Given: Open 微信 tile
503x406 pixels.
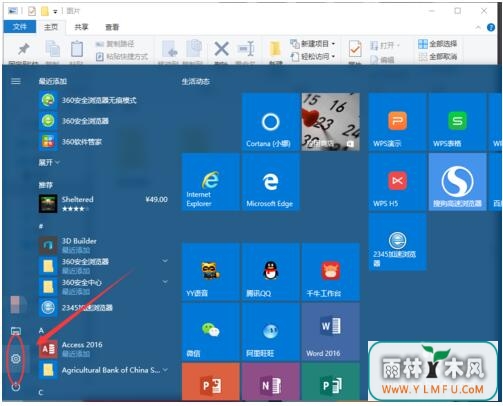Looking at the screenshot, I should tap(211, 332).
